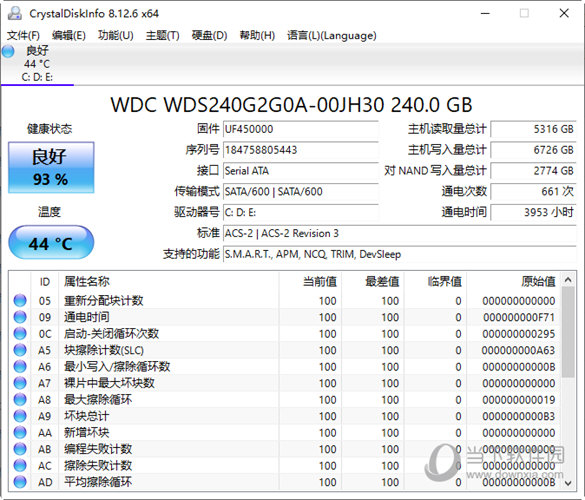
Task: Open the 主题(T) menu
Action: [x=163, y=35]
